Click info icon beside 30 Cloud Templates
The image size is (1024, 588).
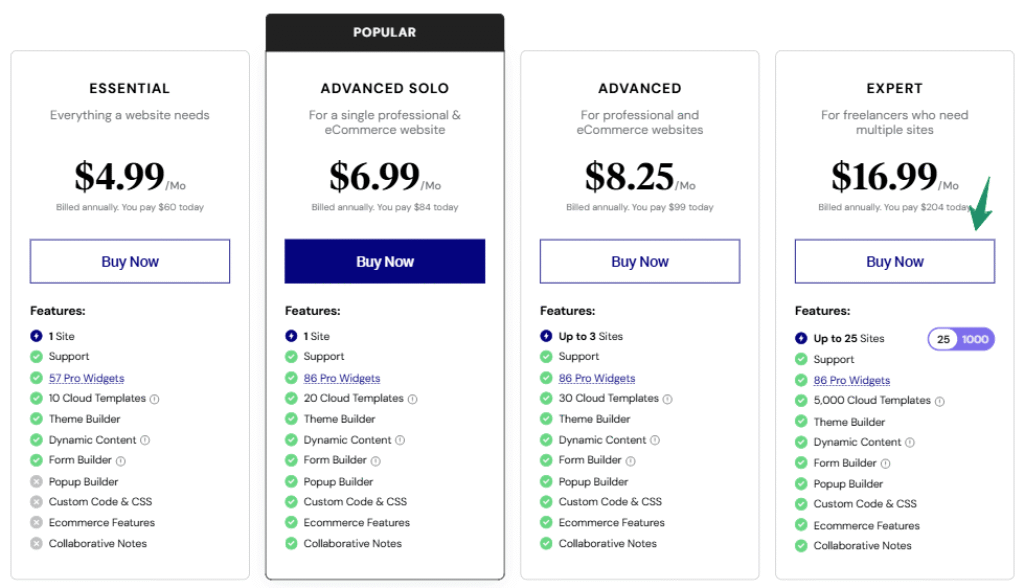click(668, 399)
